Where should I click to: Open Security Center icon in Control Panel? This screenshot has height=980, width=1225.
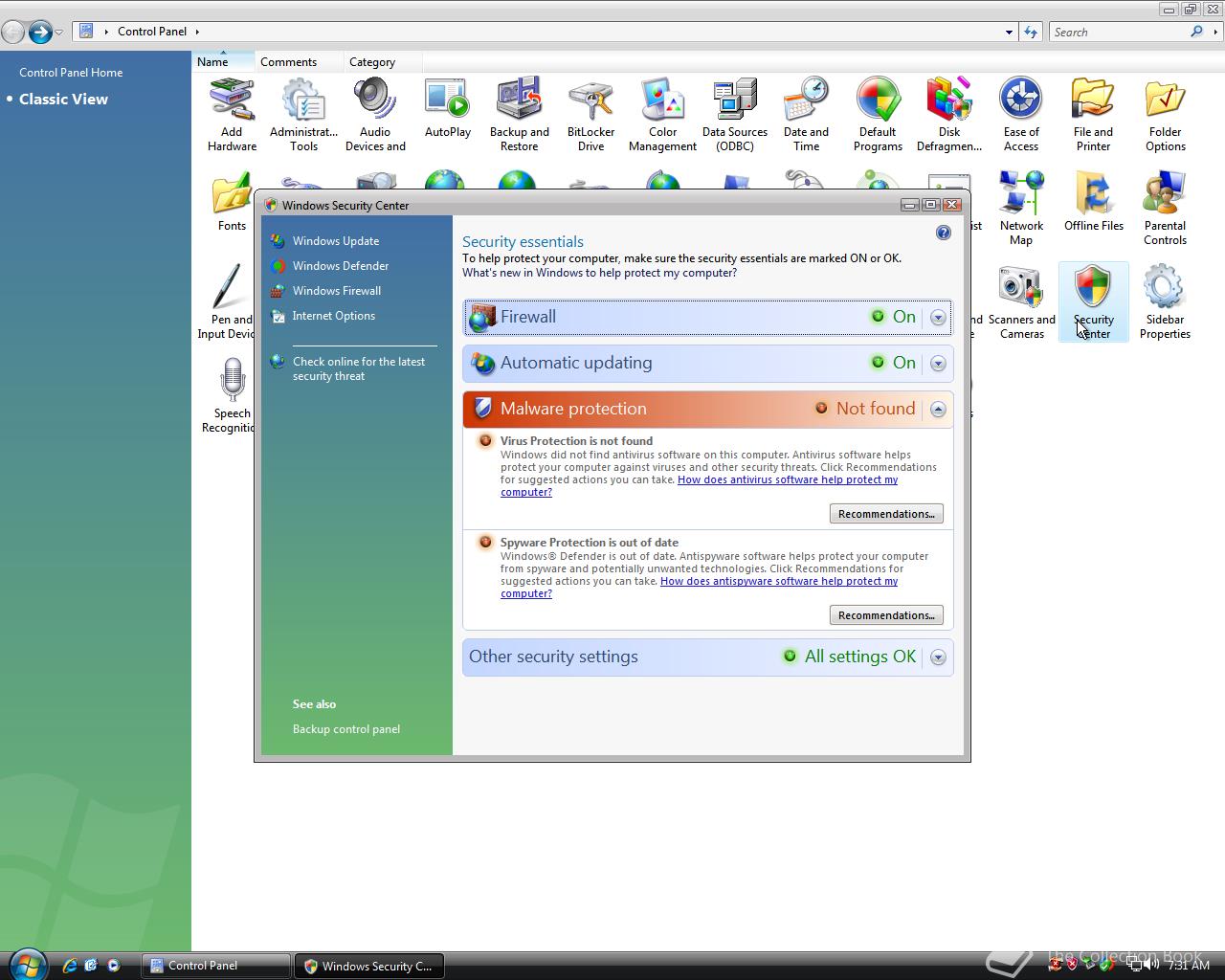pyautogui.click(x=1093, y=302)
